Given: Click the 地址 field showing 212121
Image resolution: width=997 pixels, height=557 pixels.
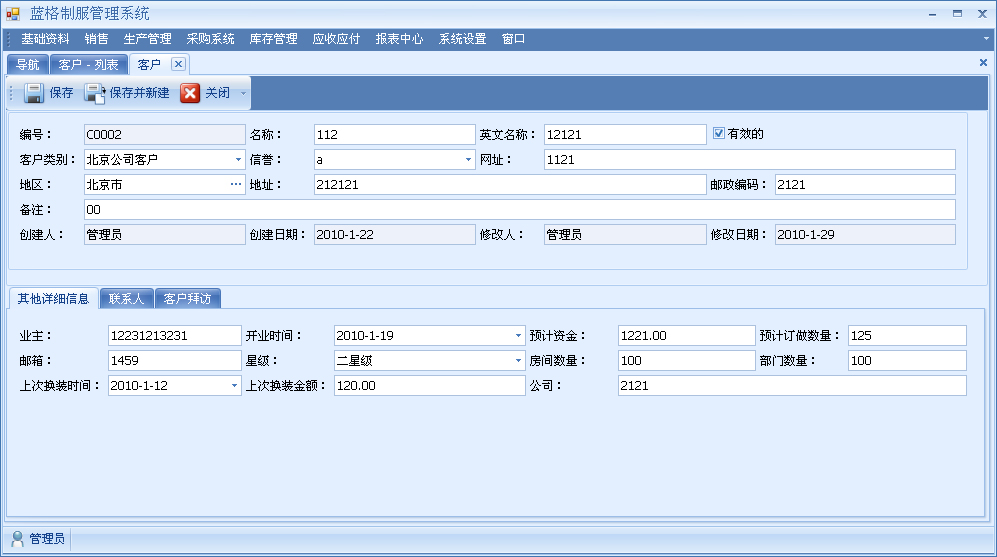Looking at the screenshot, I should [x=510, y=184].
